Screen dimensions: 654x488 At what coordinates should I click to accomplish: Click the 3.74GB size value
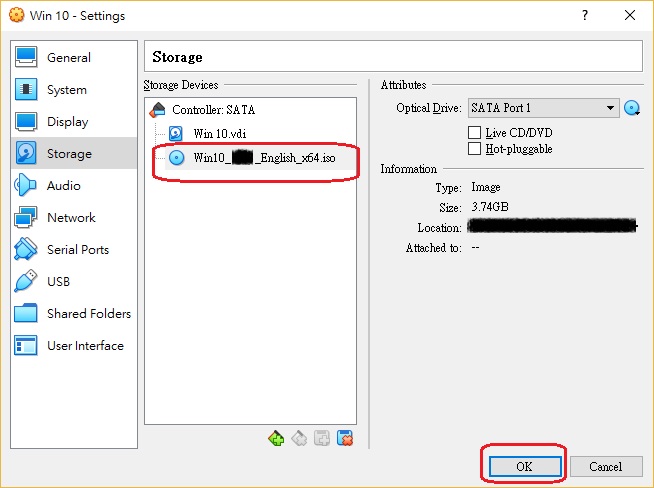(x=490, y=207)
